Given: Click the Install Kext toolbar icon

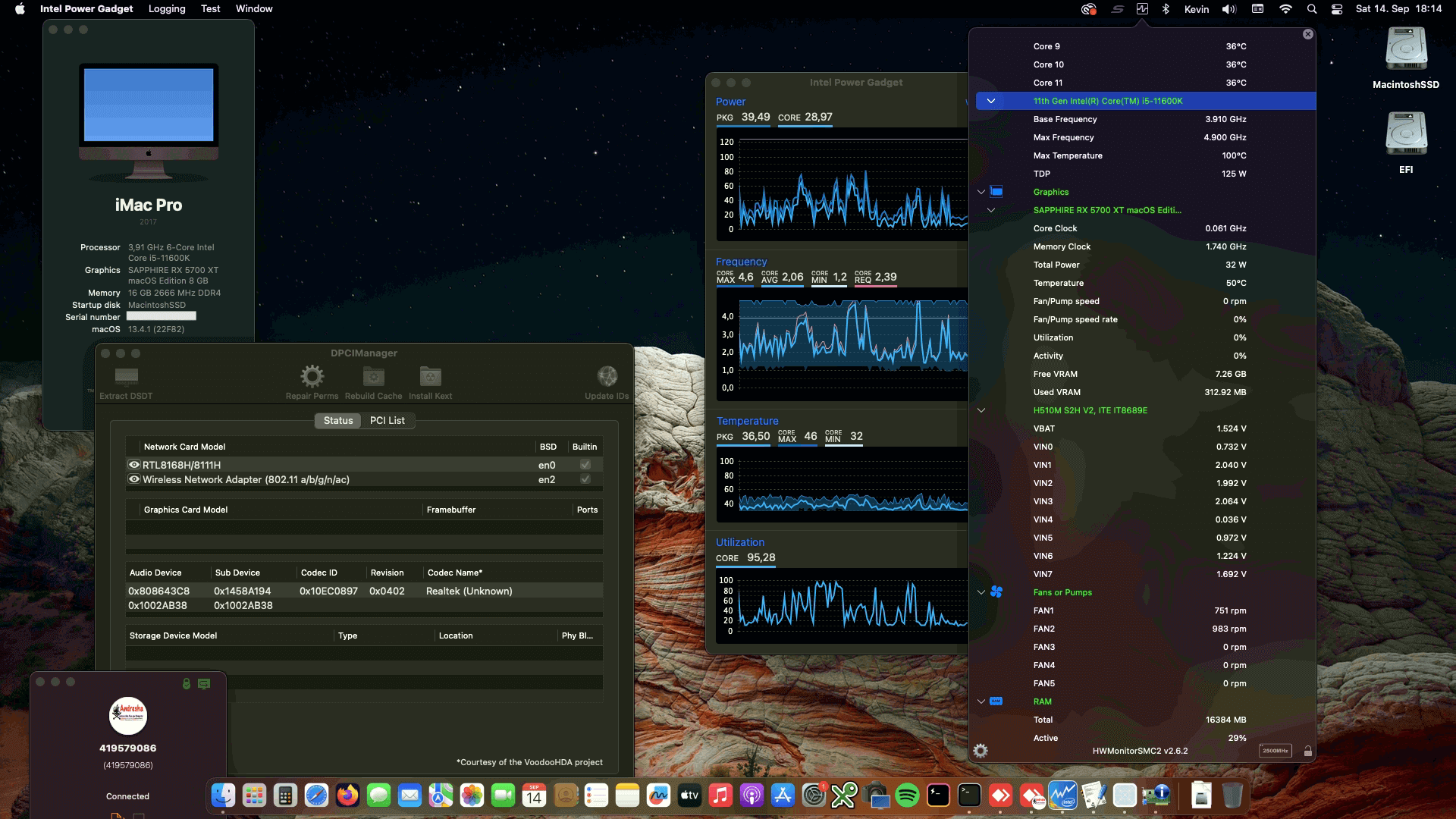Looking at the screenshot, I should pyautogui.click(x=431, y=376).
